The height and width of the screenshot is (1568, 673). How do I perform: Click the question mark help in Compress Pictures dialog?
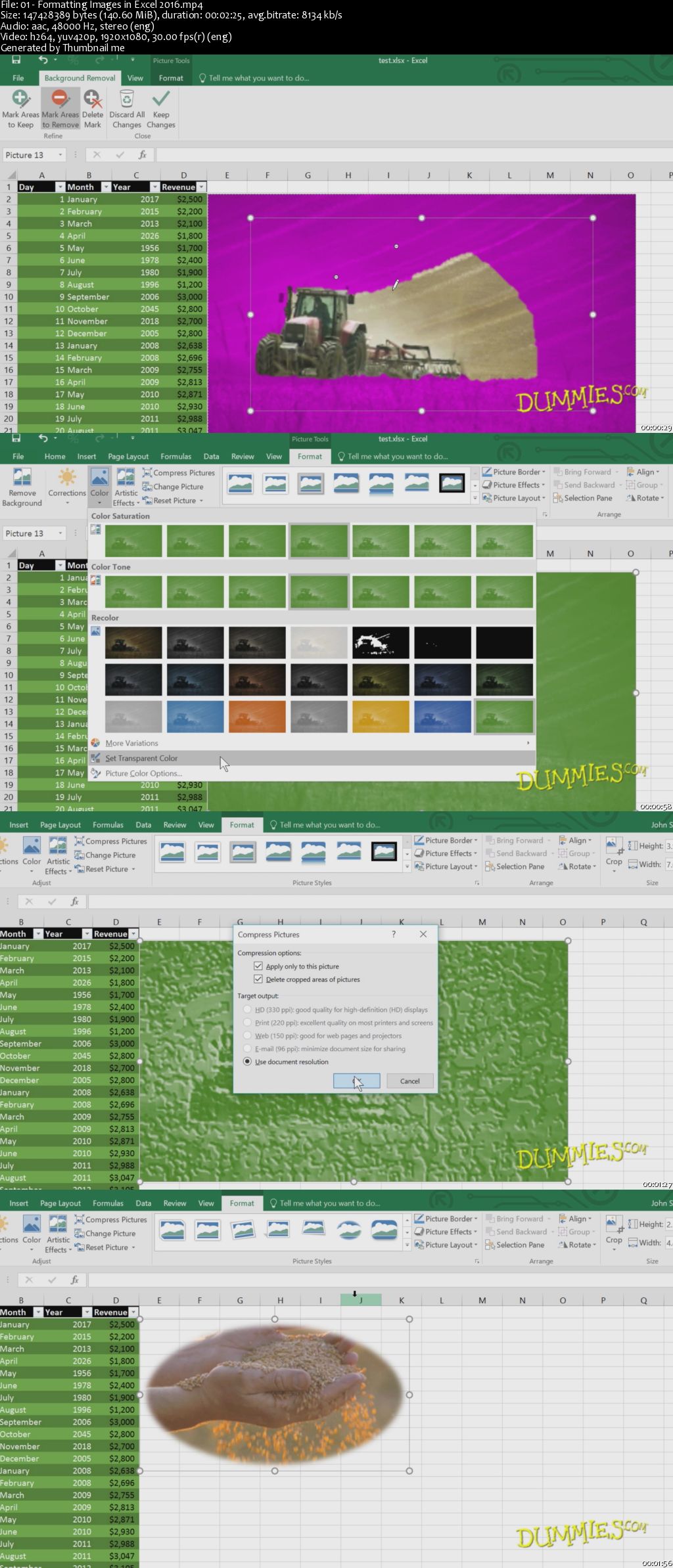pos(394,934)
